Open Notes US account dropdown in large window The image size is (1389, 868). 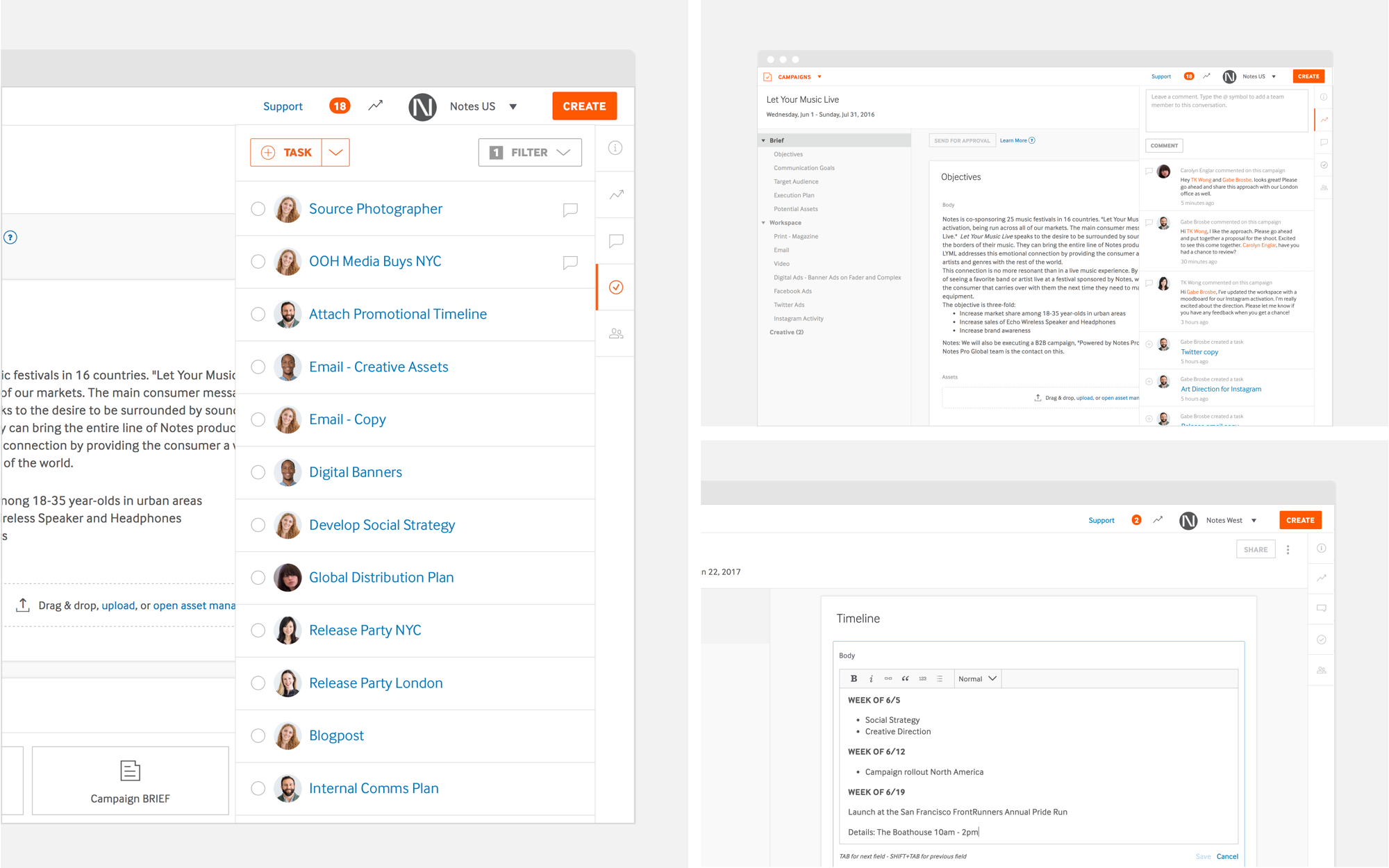513,106
